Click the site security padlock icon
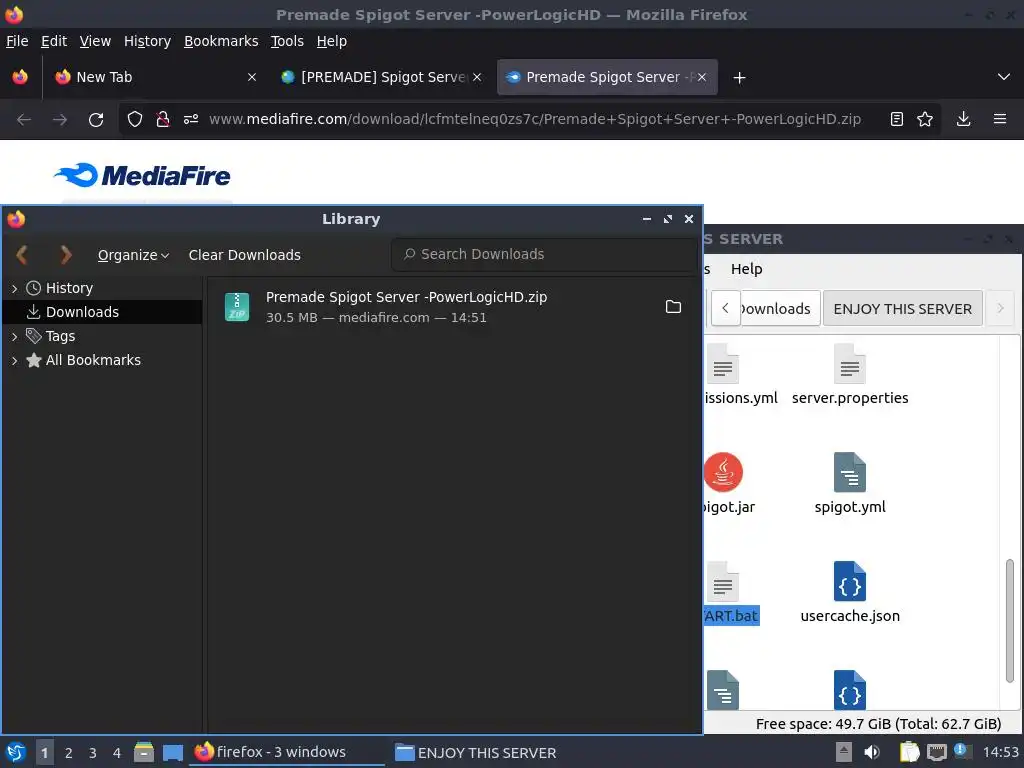The width and height of the screenshot is (1024, 768). tap(163, 120)
